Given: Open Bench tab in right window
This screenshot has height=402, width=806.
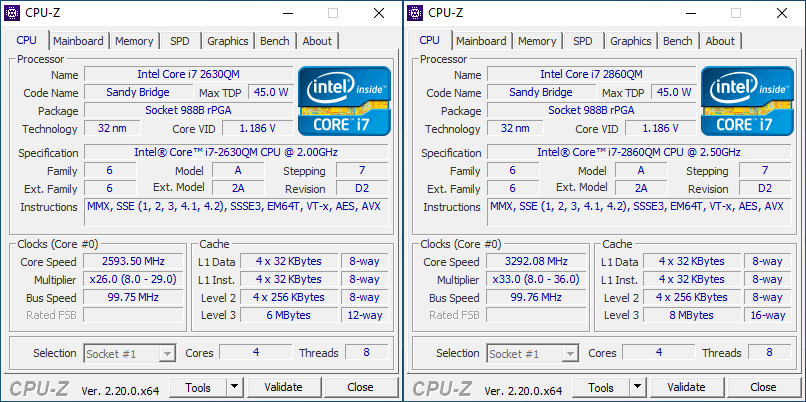Looking at the screenshot, I should point(677,41).
